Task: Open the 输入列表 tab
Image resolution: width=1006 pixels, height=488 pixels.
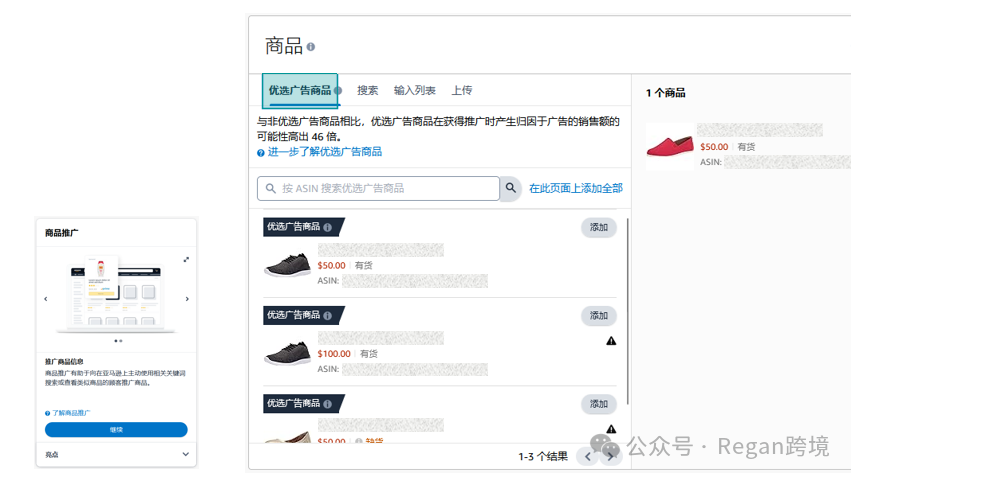Action: point(414,91)
